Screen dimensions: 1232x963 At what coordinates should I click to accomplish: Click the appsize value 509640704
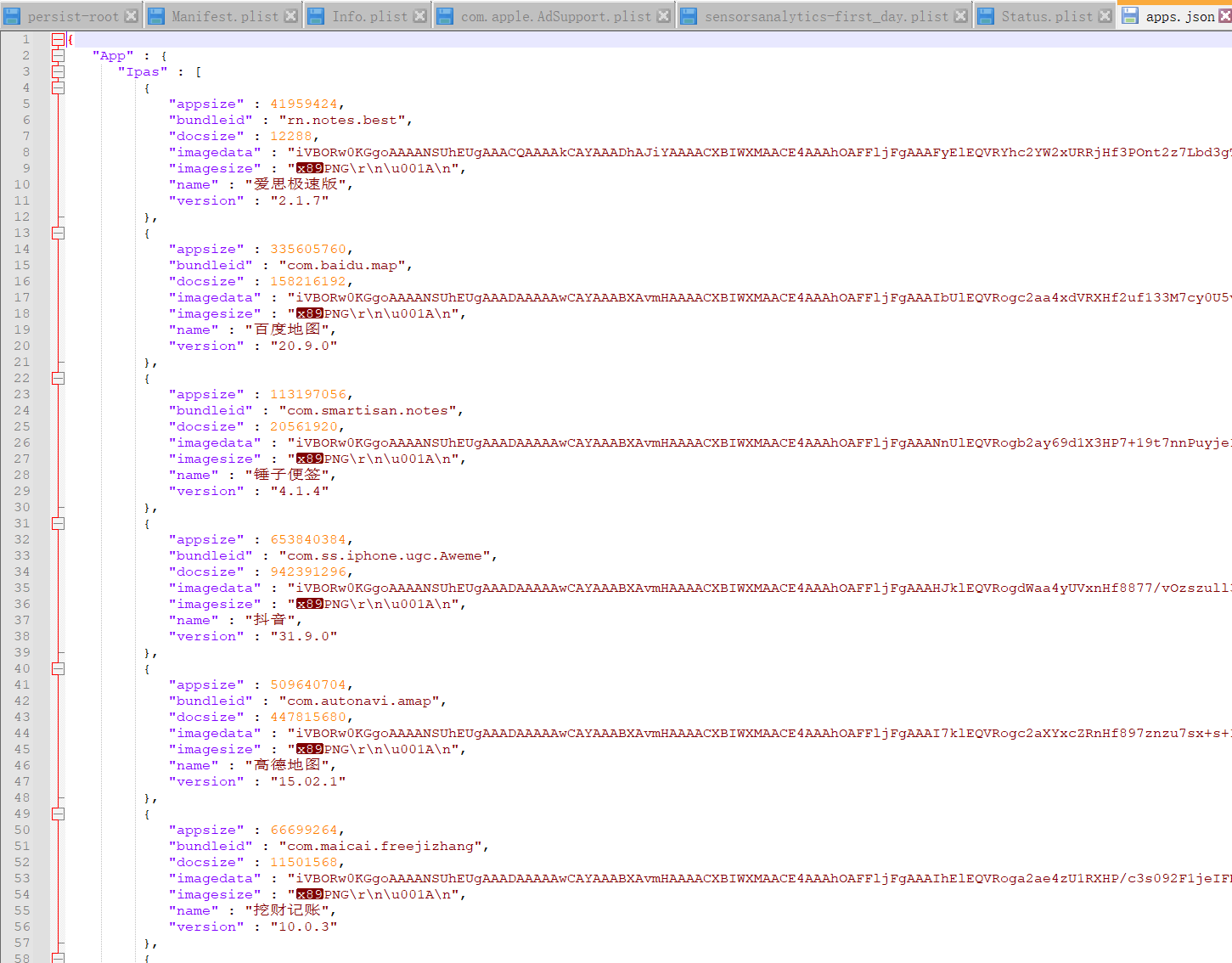coord(308,684)
